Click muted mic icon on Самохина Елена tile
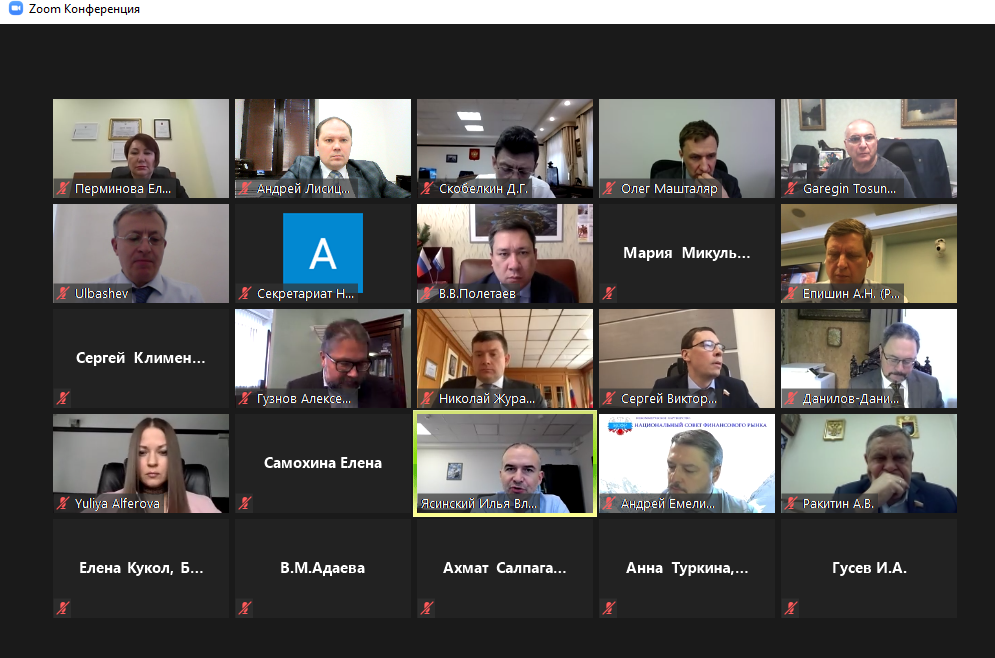 pyautogui.click(x=245, y=503)
